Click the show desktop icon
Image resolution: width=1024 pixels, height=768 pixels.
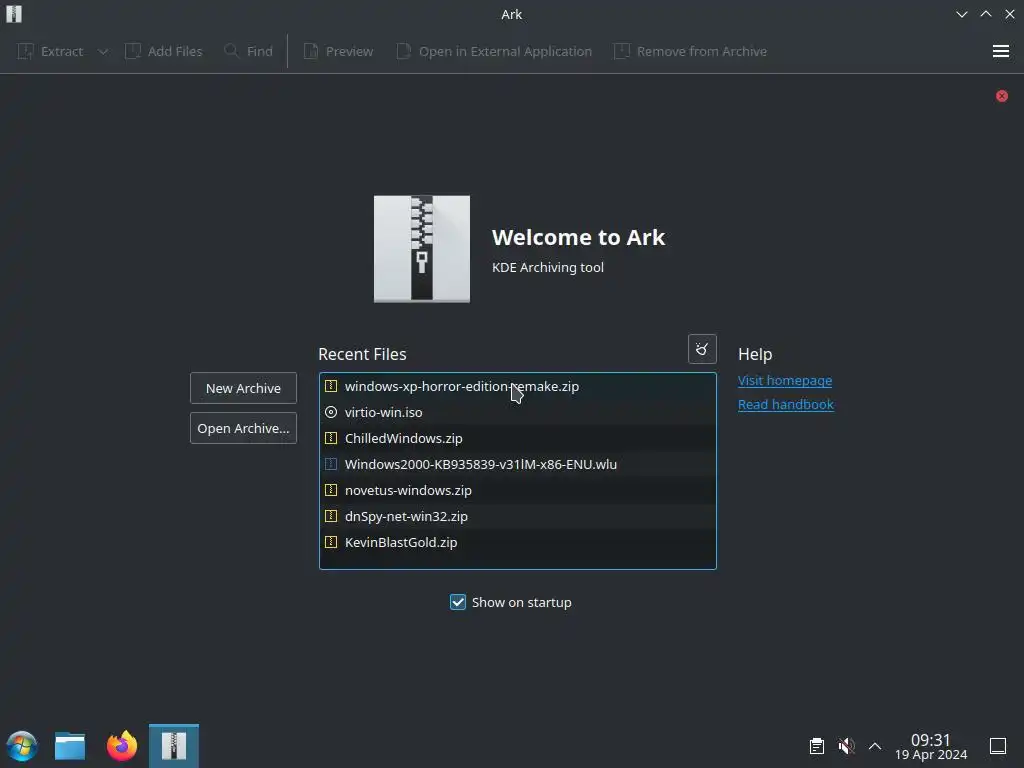click(998, 746)
